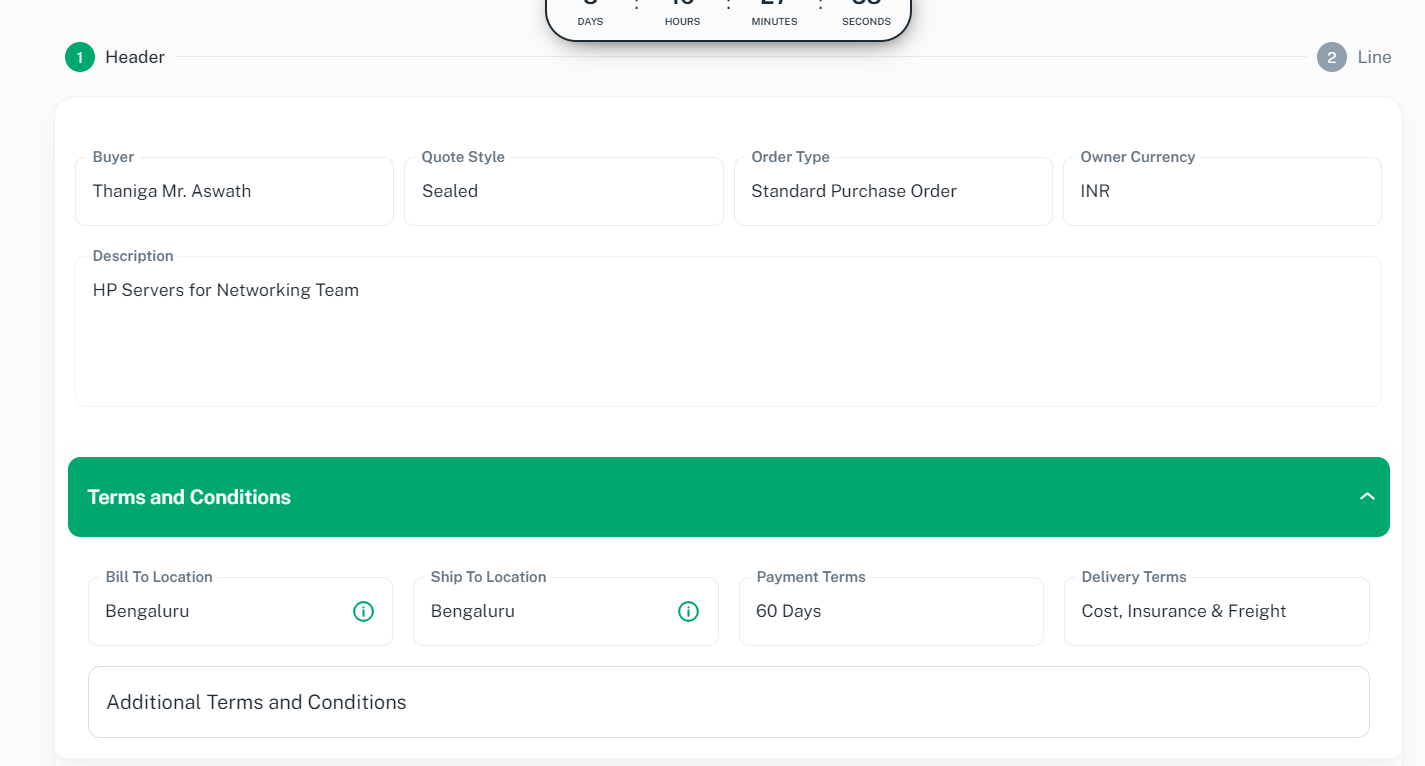Click the step 2 gray circle icon
The height and width of the screenshot is (766, 1425).
1331,57
